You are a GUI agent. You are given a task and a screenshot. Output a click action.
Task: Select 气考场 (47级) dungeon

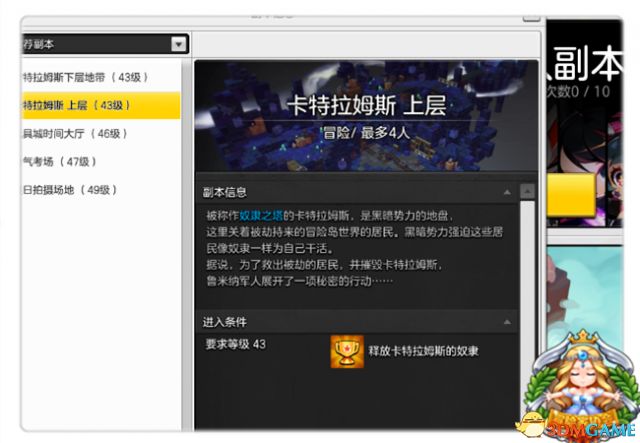pos(60,161)
